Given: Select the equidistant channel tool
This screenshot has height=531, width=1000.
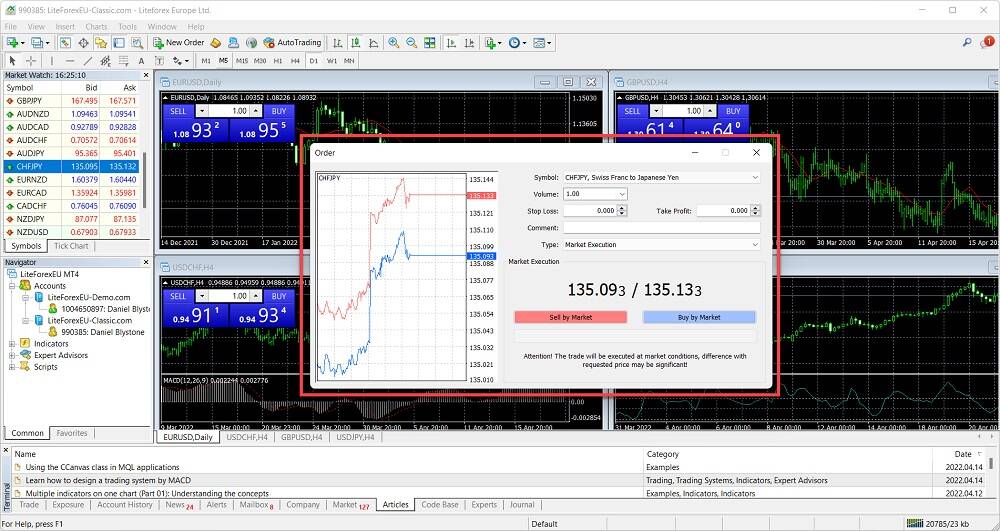Looking at the screenshot, I should pyautogui.click(x=105, y=61).
